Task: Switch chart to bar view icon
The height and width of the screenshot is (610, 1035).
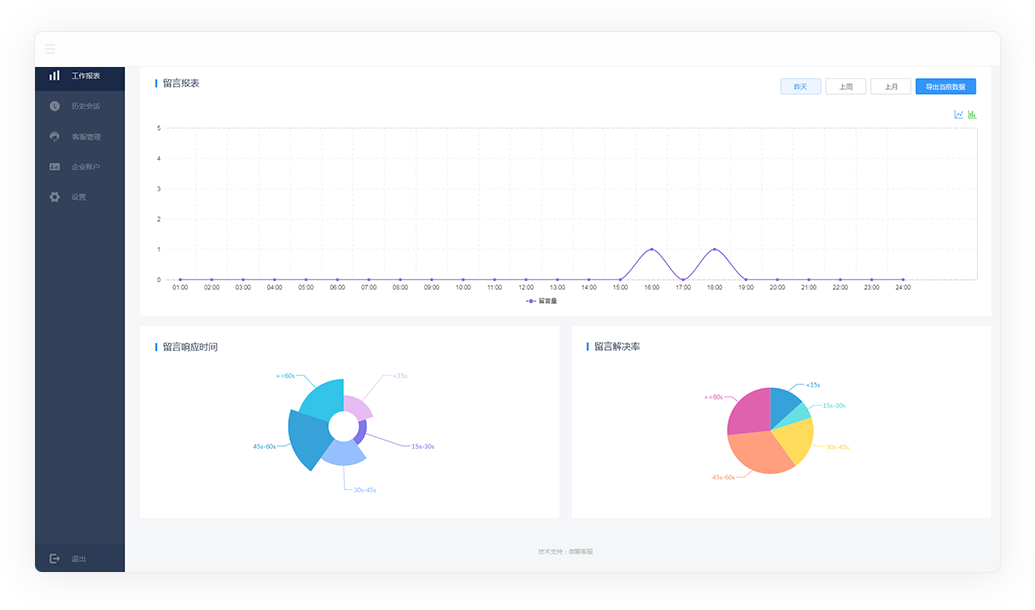Action: (972, 114)
